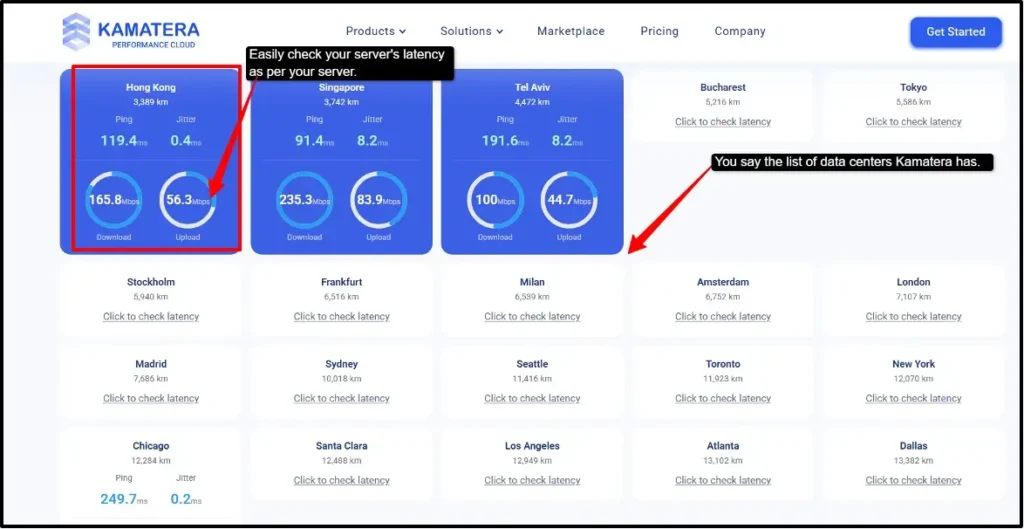Check latency for Santa Clara
This screenshot has width=1024, height=529.
pyautogui.click(x=342, y=480)
